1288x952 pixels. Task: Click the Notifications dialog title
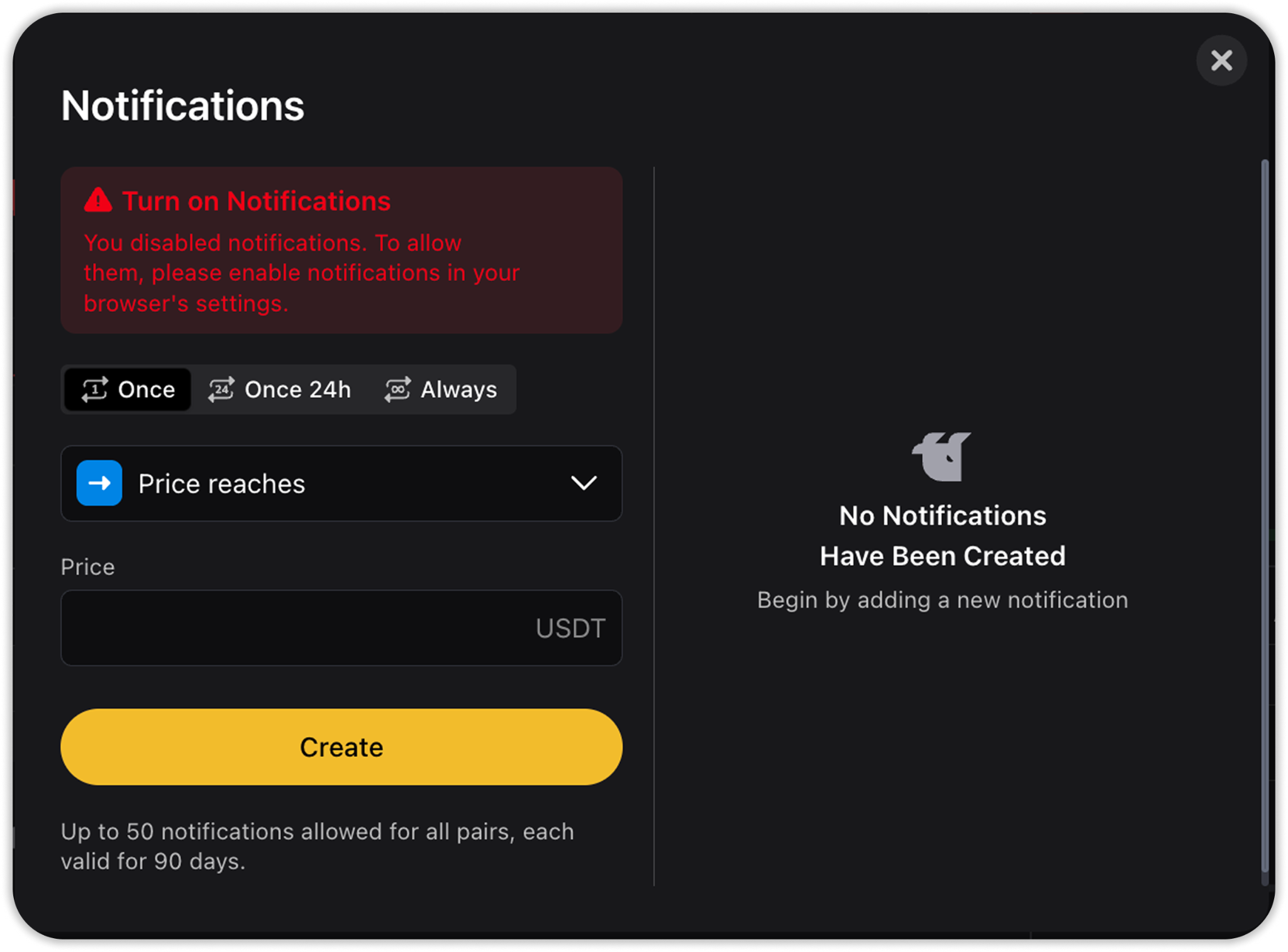[182, 105]
